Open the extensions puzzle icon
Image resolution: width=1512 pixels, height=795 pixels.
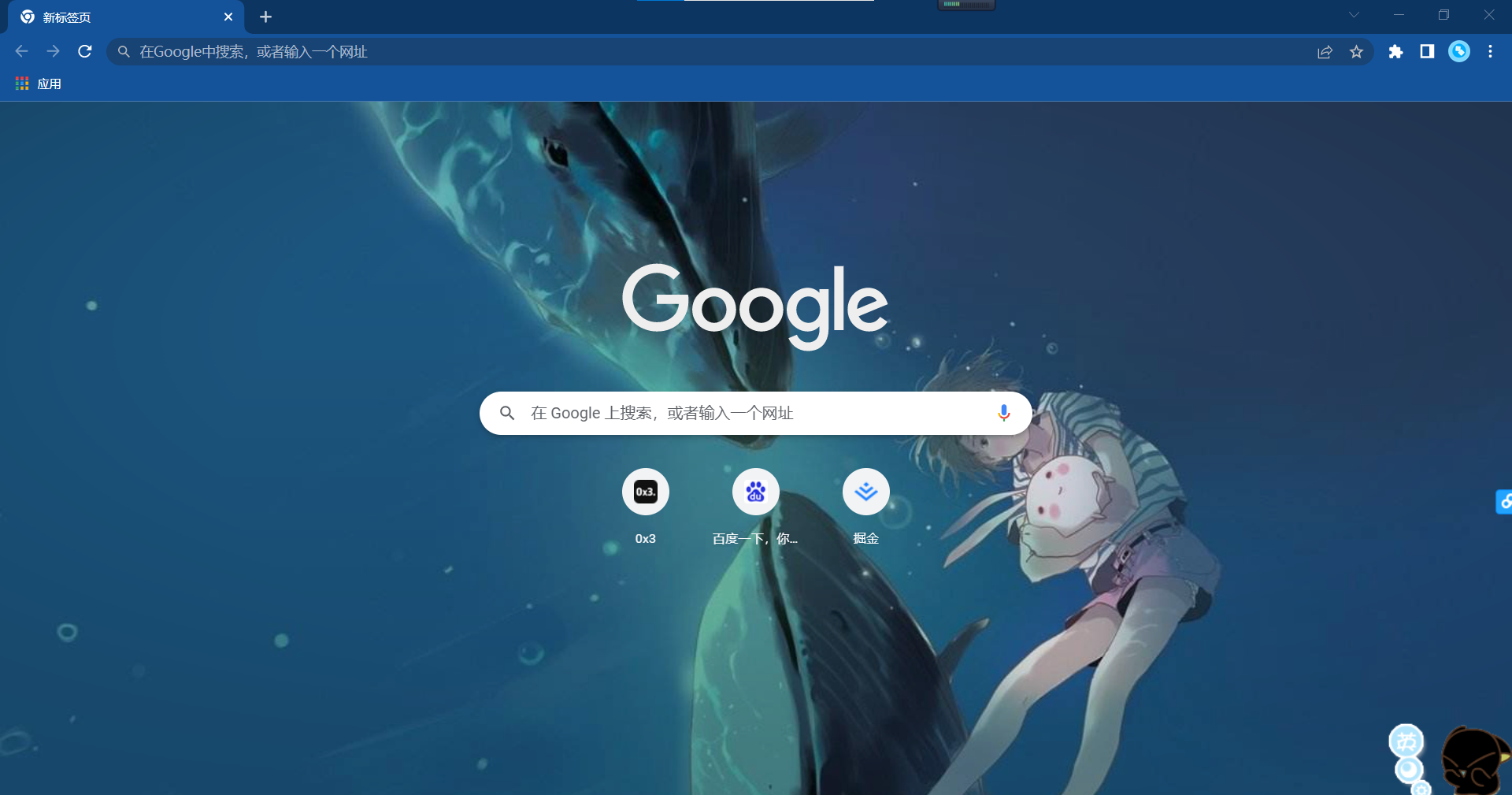point(1395,52)
